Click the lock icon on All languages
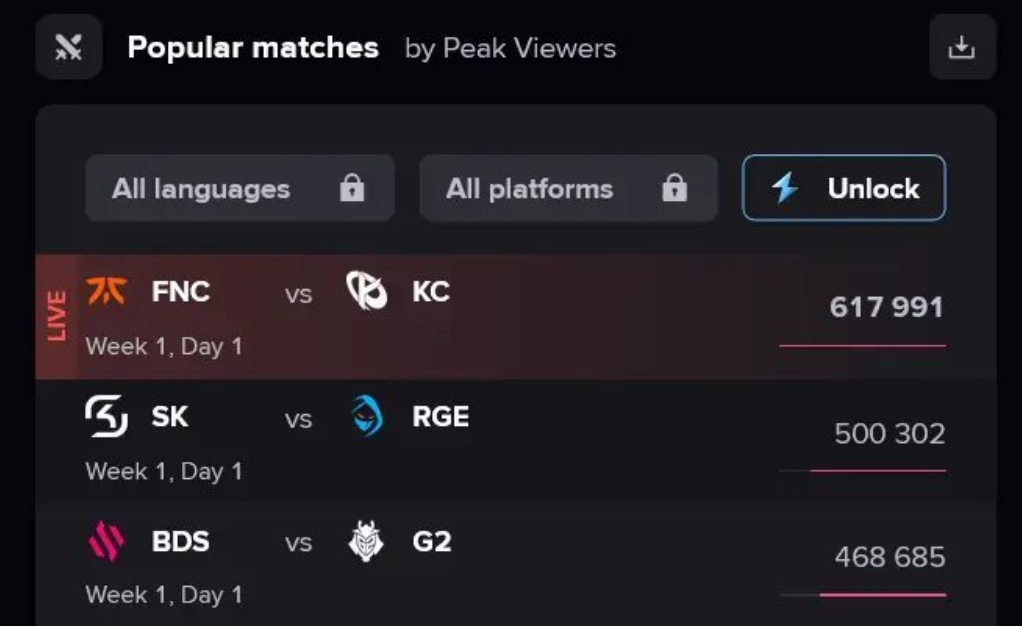 352,188
